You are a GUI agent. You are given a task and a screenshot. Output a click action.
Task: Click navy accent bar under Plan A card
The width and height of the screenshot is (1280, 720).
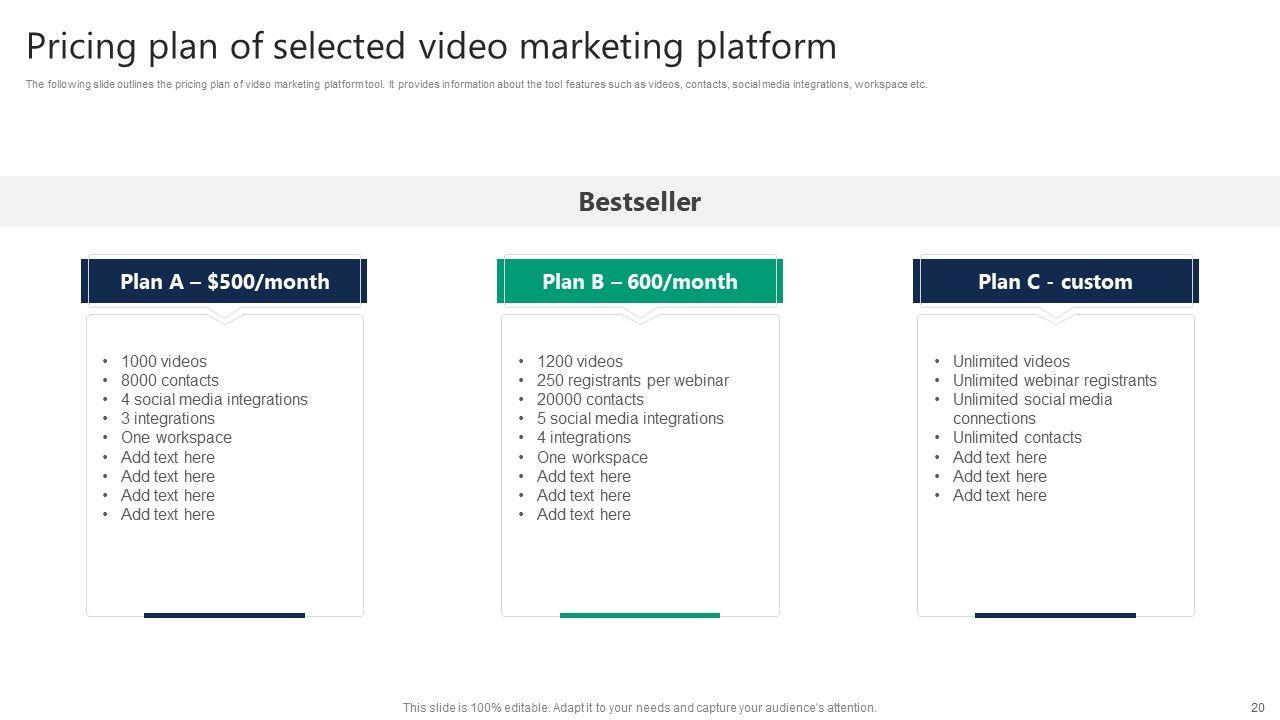[x=224, y=615]
